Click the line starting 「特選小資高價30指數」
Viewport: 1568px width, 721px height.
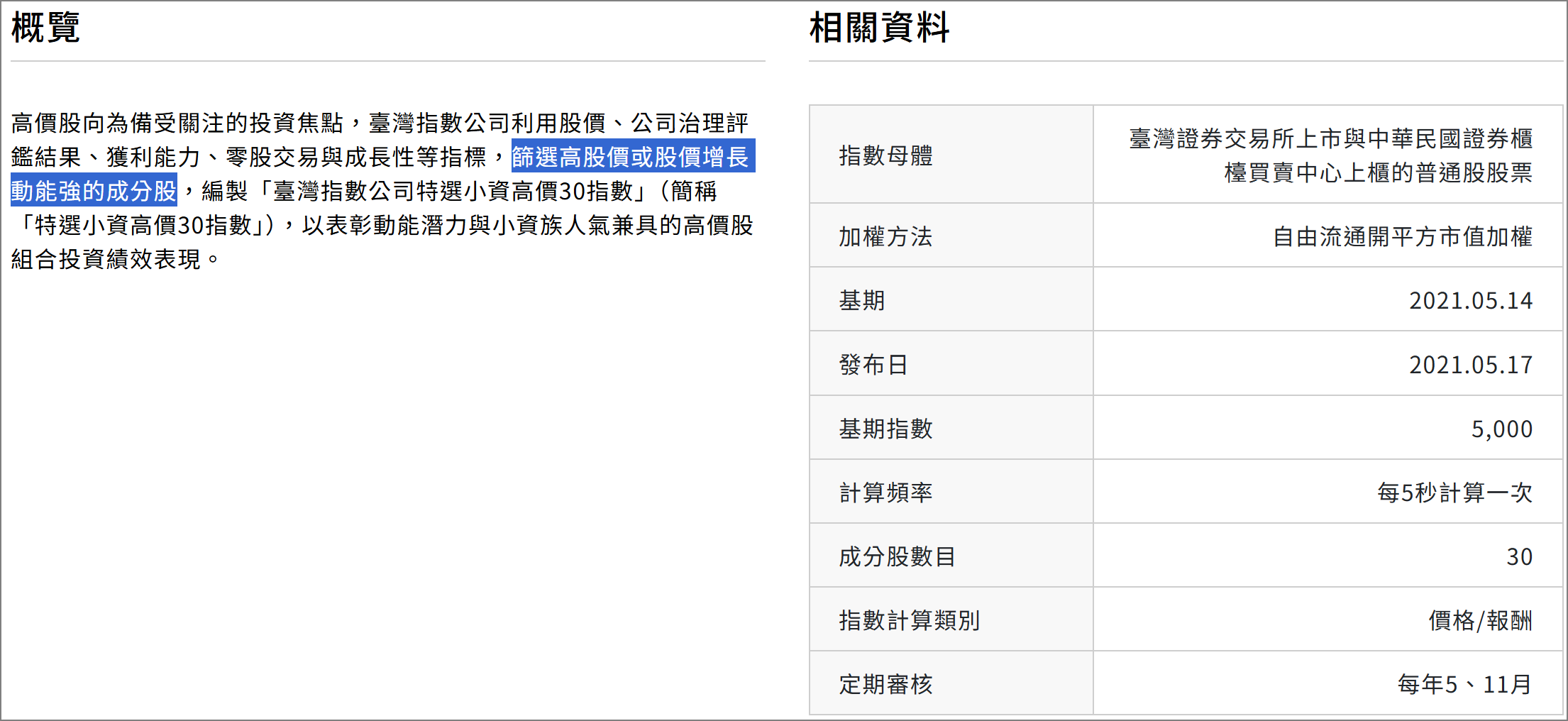tap(382, 224)
